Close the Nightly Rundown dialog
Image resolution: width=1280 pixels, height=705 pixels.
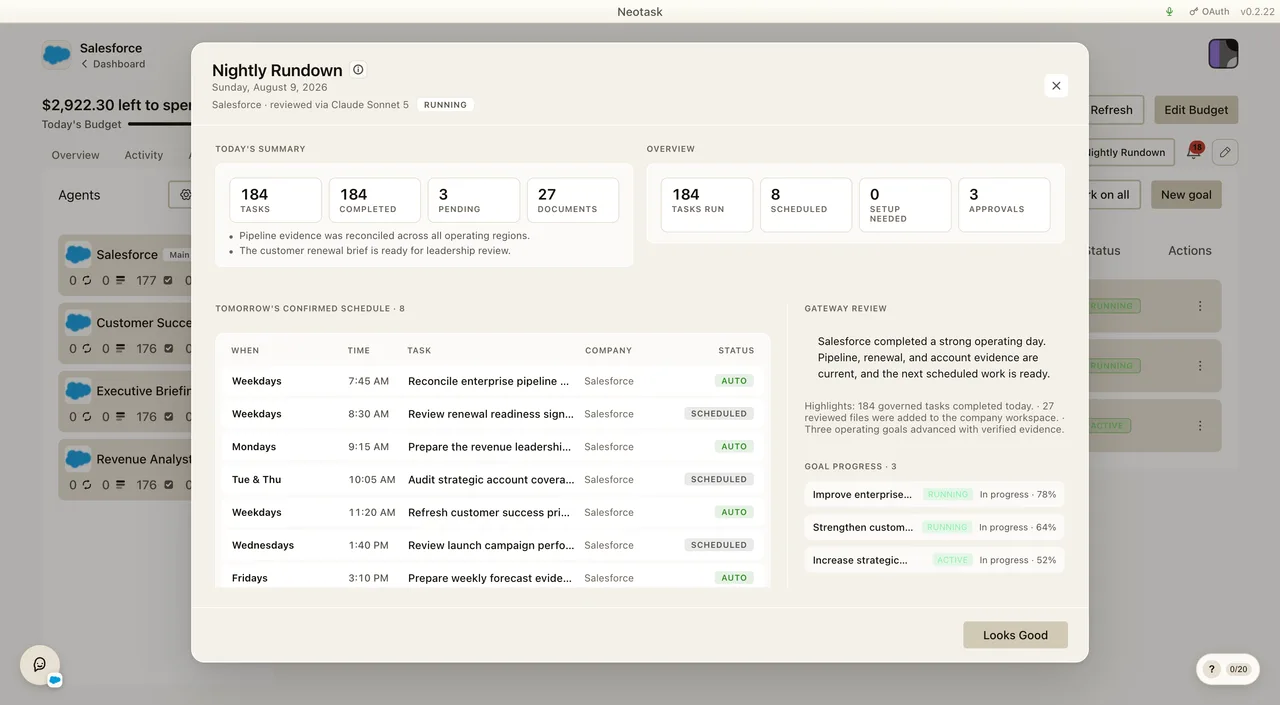(1056, 86)
